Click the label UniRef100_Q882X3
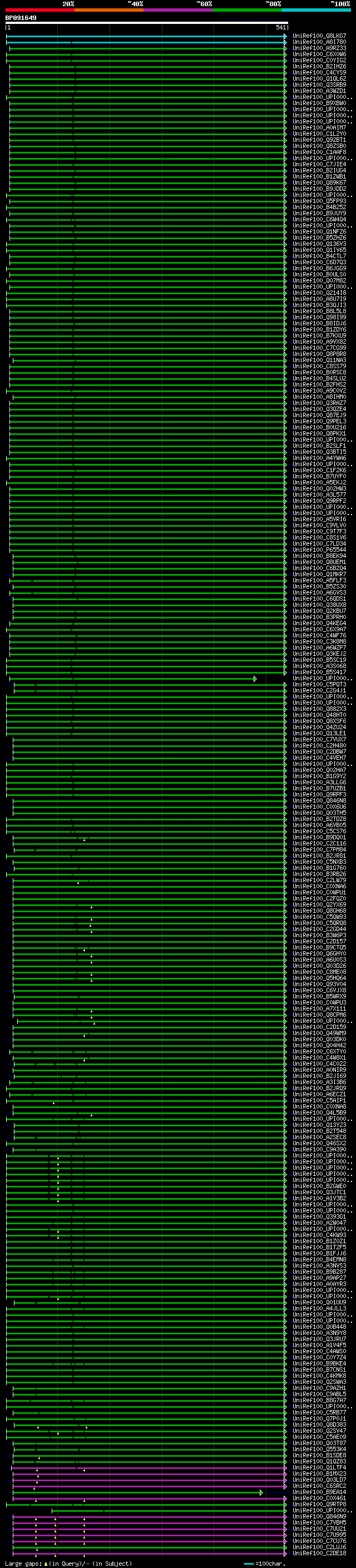This screenshot has height=1568, width=356. (319, 709)
